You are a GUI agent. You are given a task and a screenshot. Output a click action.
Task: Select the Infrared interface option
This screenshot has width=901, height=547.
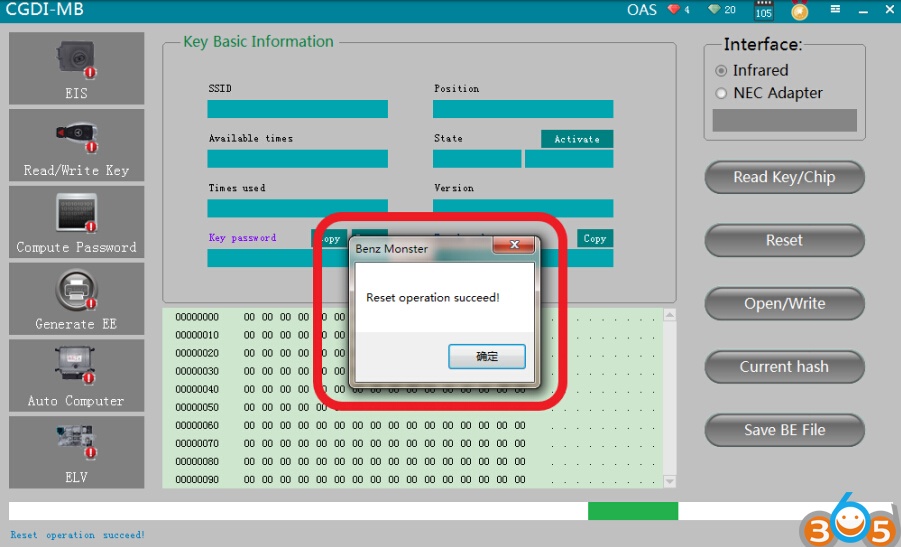(x=721, y=71)
